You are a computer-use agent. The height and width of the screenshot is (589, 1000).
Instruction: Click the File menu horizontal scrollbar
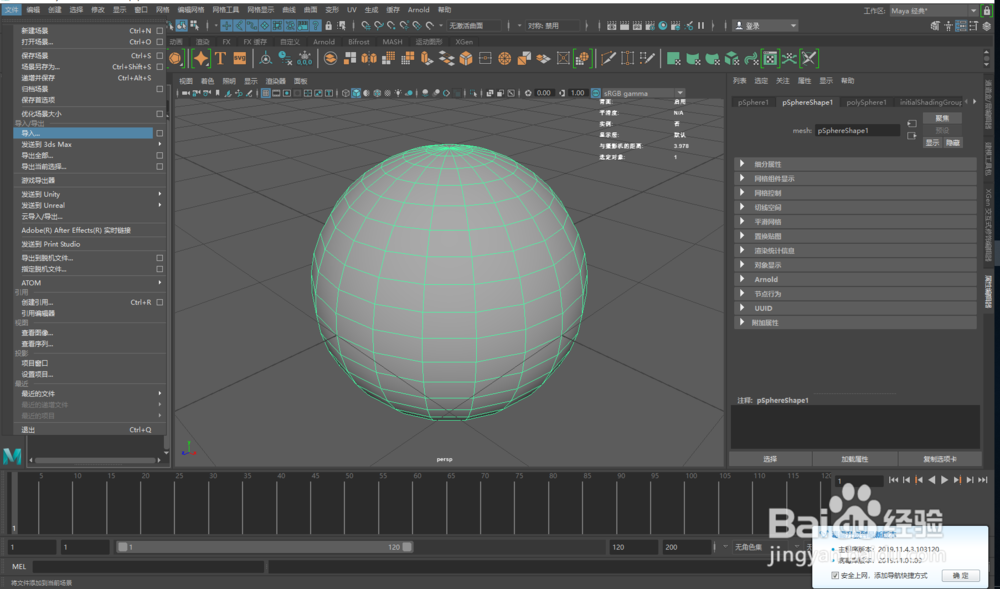pos(96,460)
